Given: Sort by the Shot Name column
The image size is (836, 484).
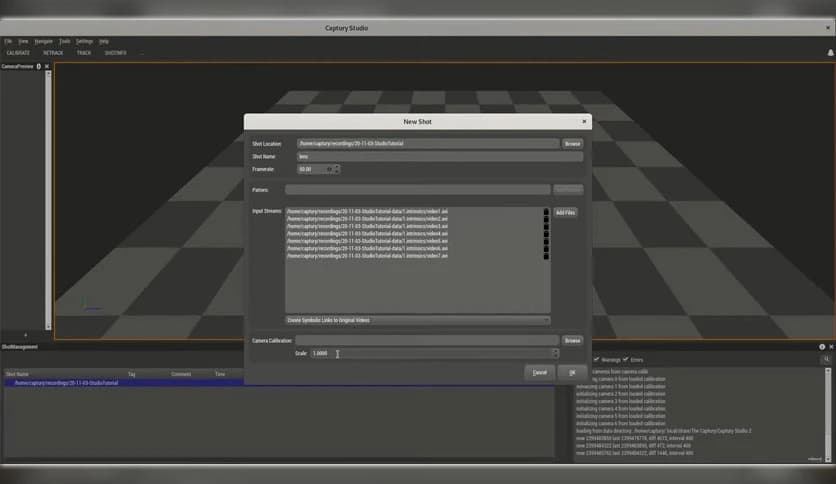Looking at the screenshot, I should [x=17, y=374].
